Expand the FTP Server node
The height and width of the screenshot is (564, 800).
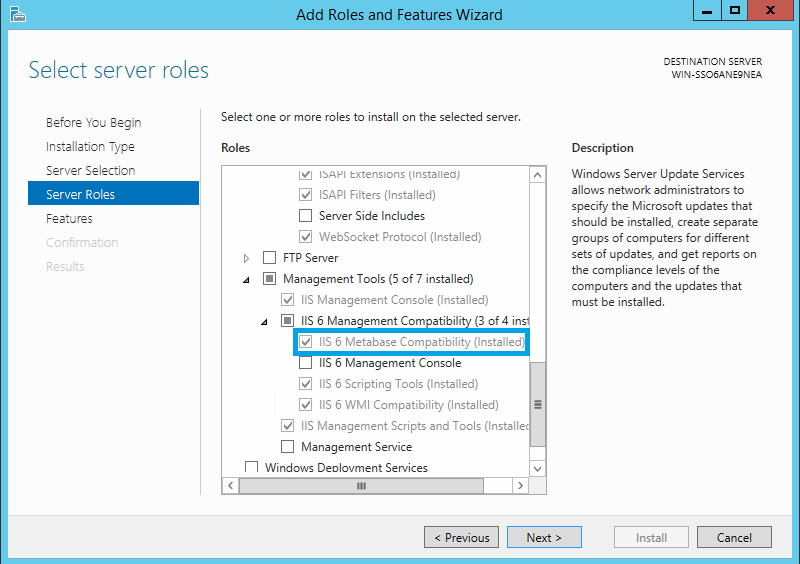tap(246, 258)
